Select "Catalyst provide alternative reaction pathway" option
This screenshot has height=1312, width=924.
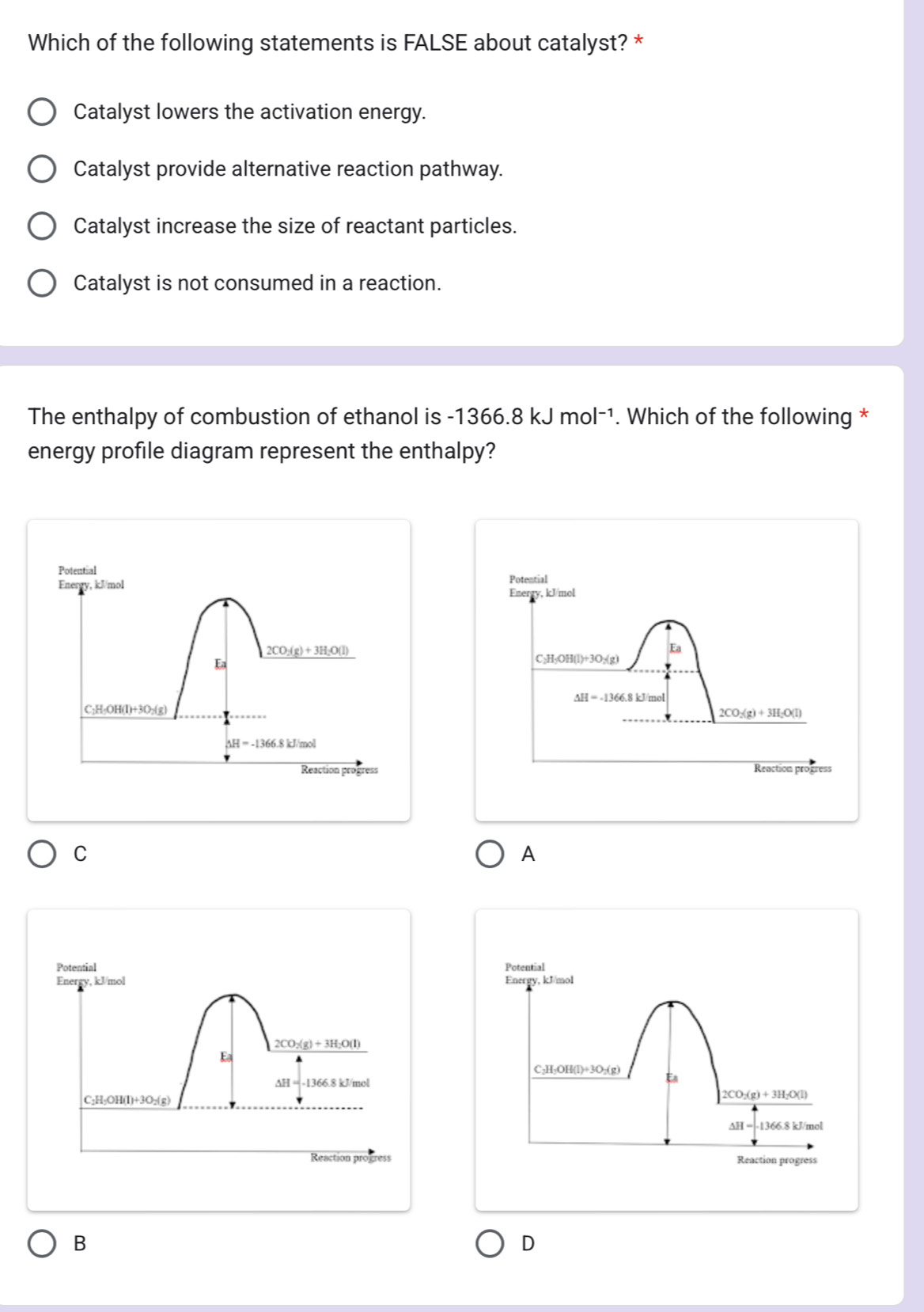[44, 169]
